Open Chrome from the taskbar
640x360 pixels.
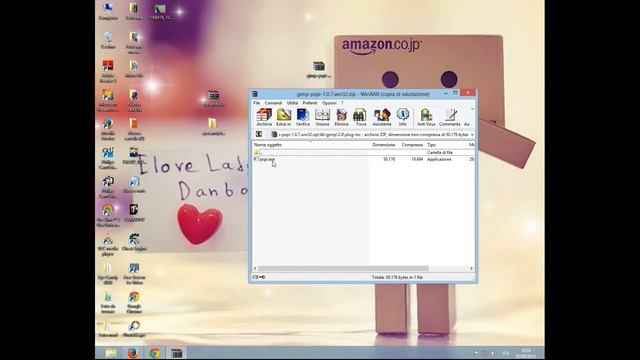154,353
